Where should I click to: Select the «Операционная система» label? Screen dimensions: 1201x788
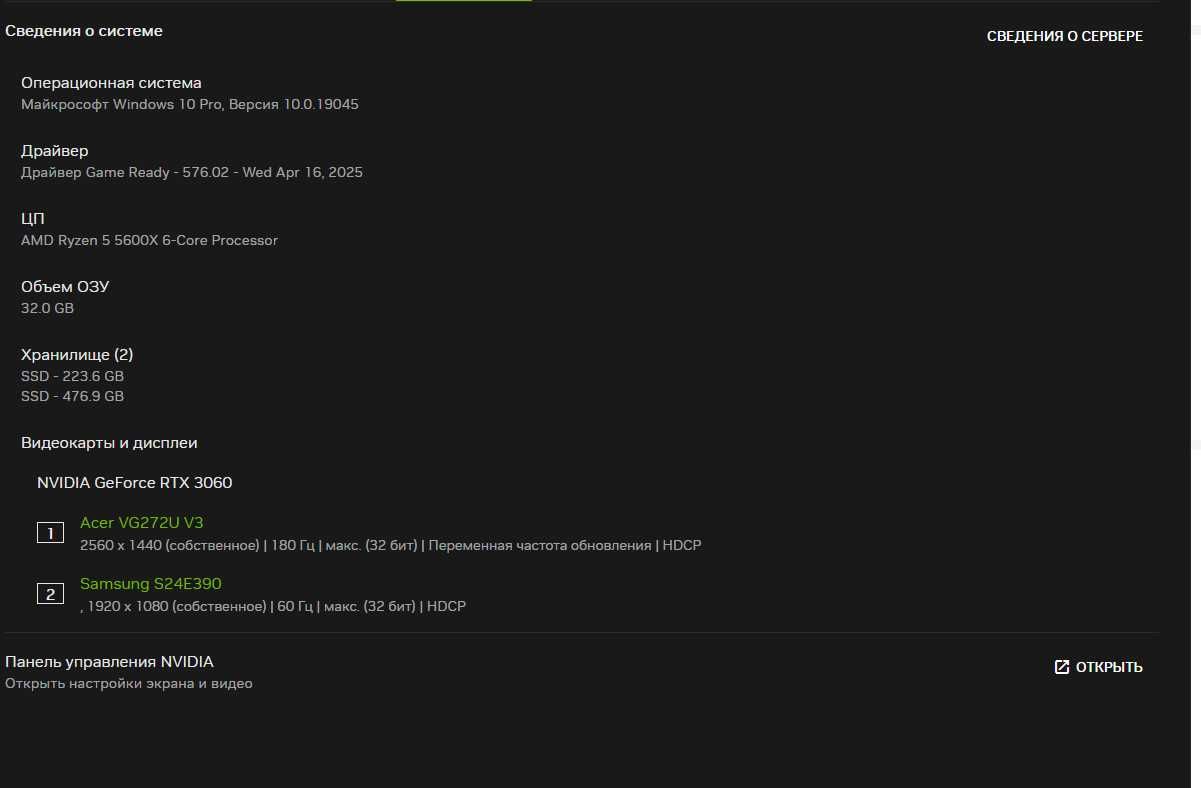pos(111,83)
